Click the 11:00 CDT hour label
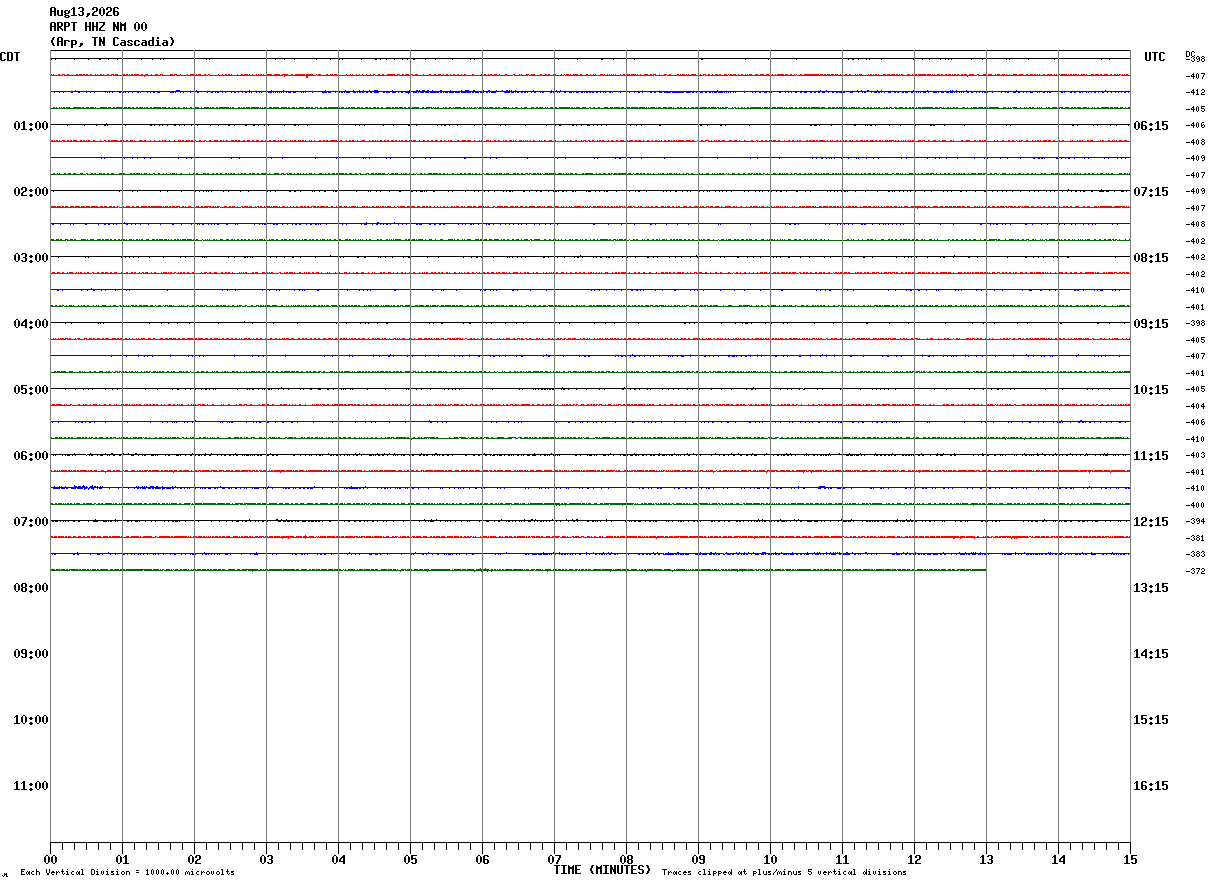Screen dimensions: 1210x886 (31, 785)
